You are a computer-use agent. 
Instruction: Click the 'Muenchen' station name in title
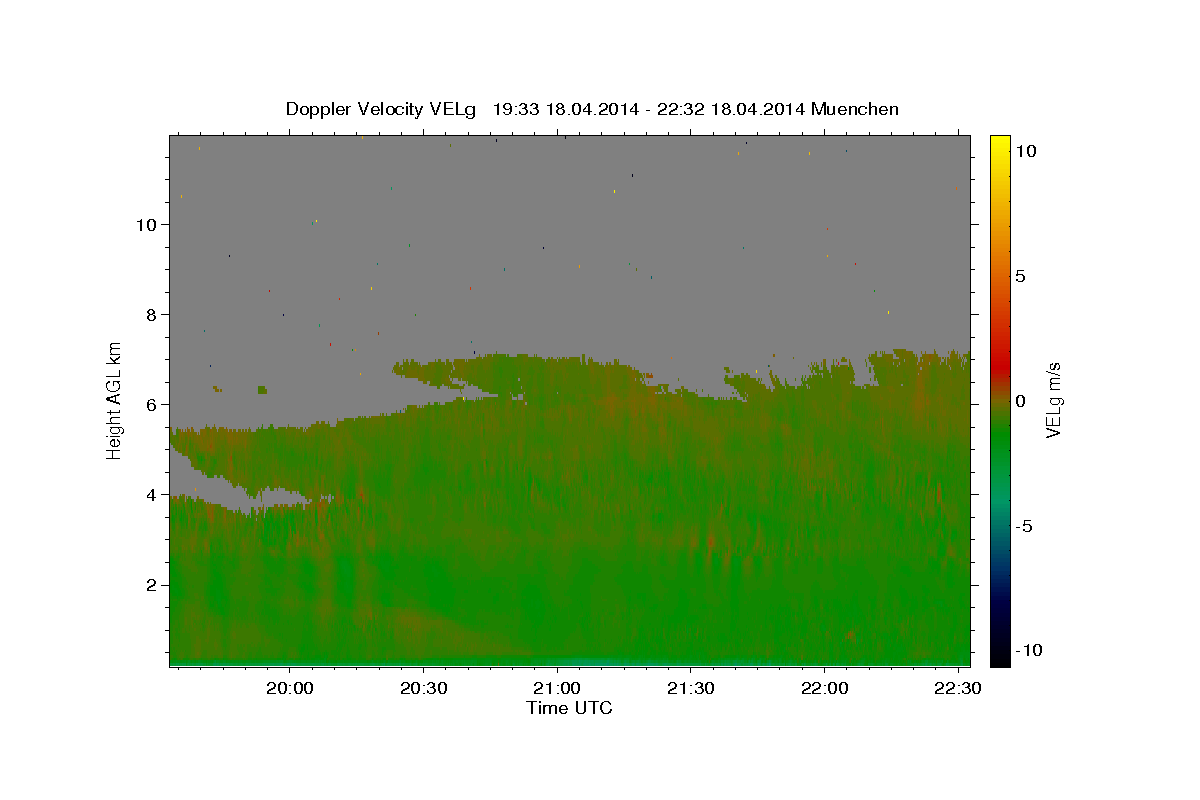point(855,109)
